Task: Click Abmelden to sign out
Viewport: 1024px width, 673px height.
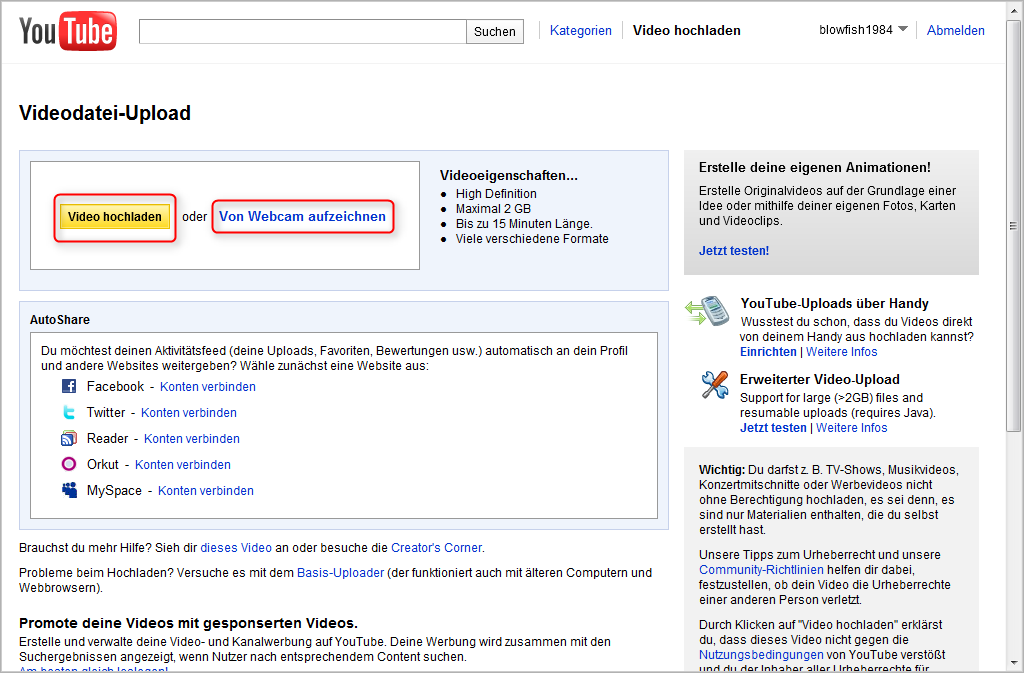Action: (955, 30)
